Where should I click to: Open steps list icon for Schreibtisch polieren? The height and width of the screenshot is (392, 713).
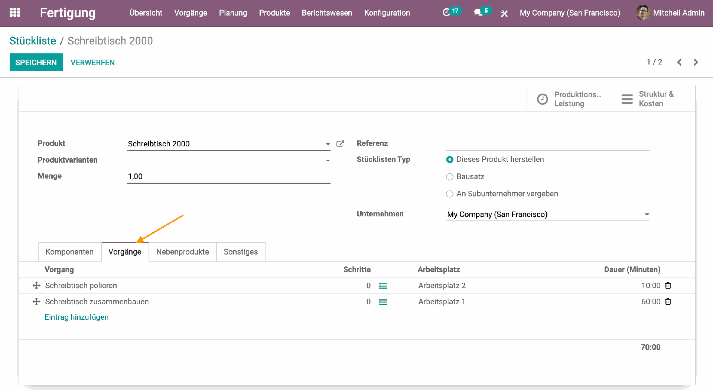pyautogui.click(x=383, y=286)
